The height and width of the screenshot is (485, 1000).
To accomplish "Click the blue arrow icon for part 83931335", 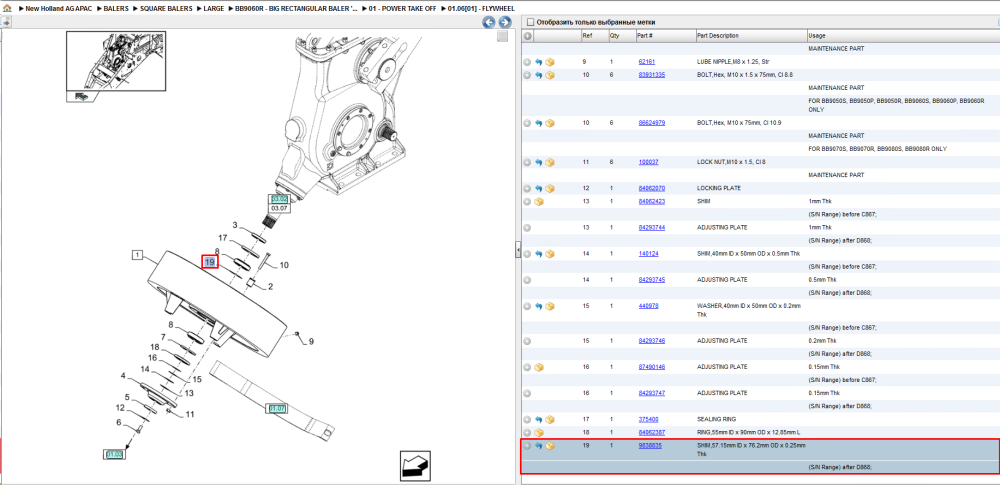I will (x=539, y=75).
